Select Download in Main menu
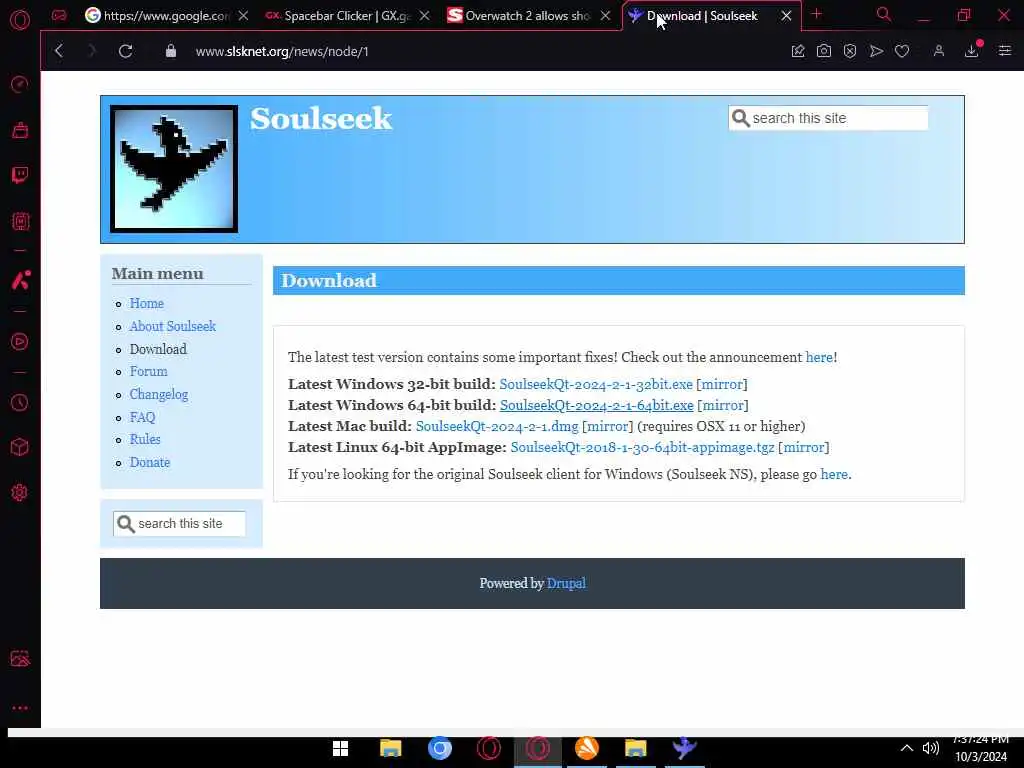The image size is (1024, 768). pyautogui.click(x=158, y=349)
